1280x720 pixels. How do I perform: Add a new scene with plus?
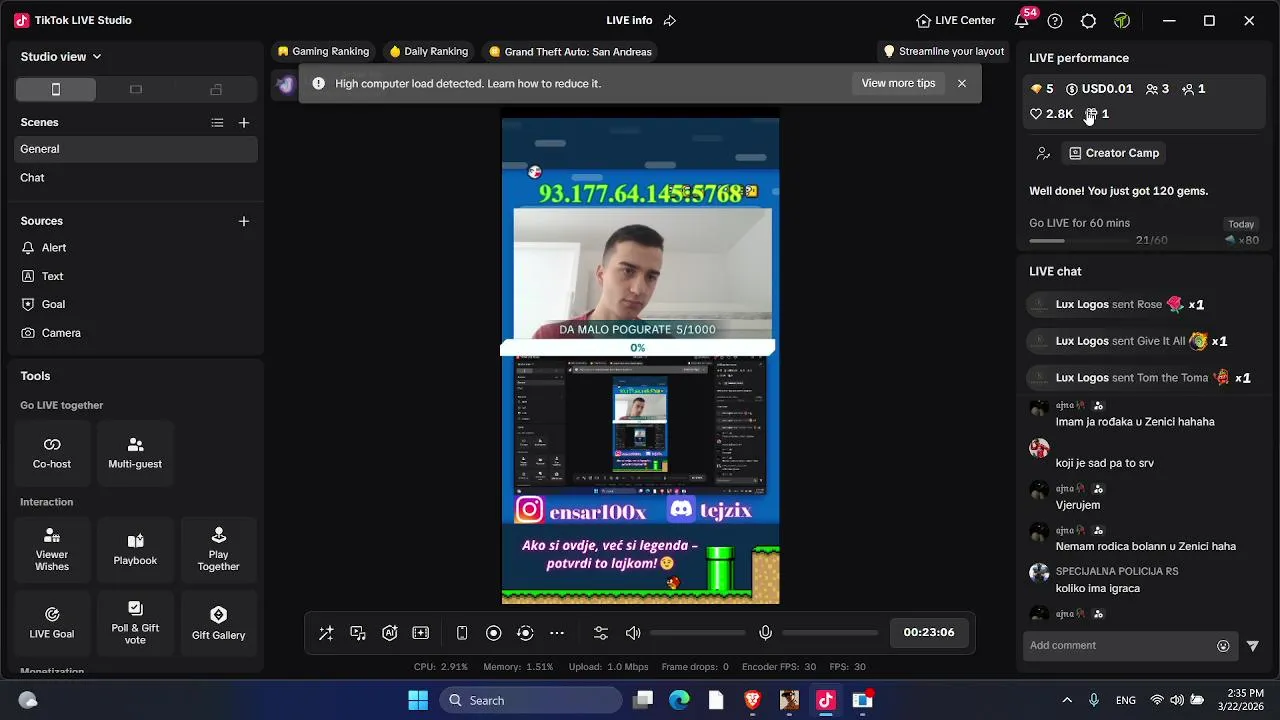[244, 123]
